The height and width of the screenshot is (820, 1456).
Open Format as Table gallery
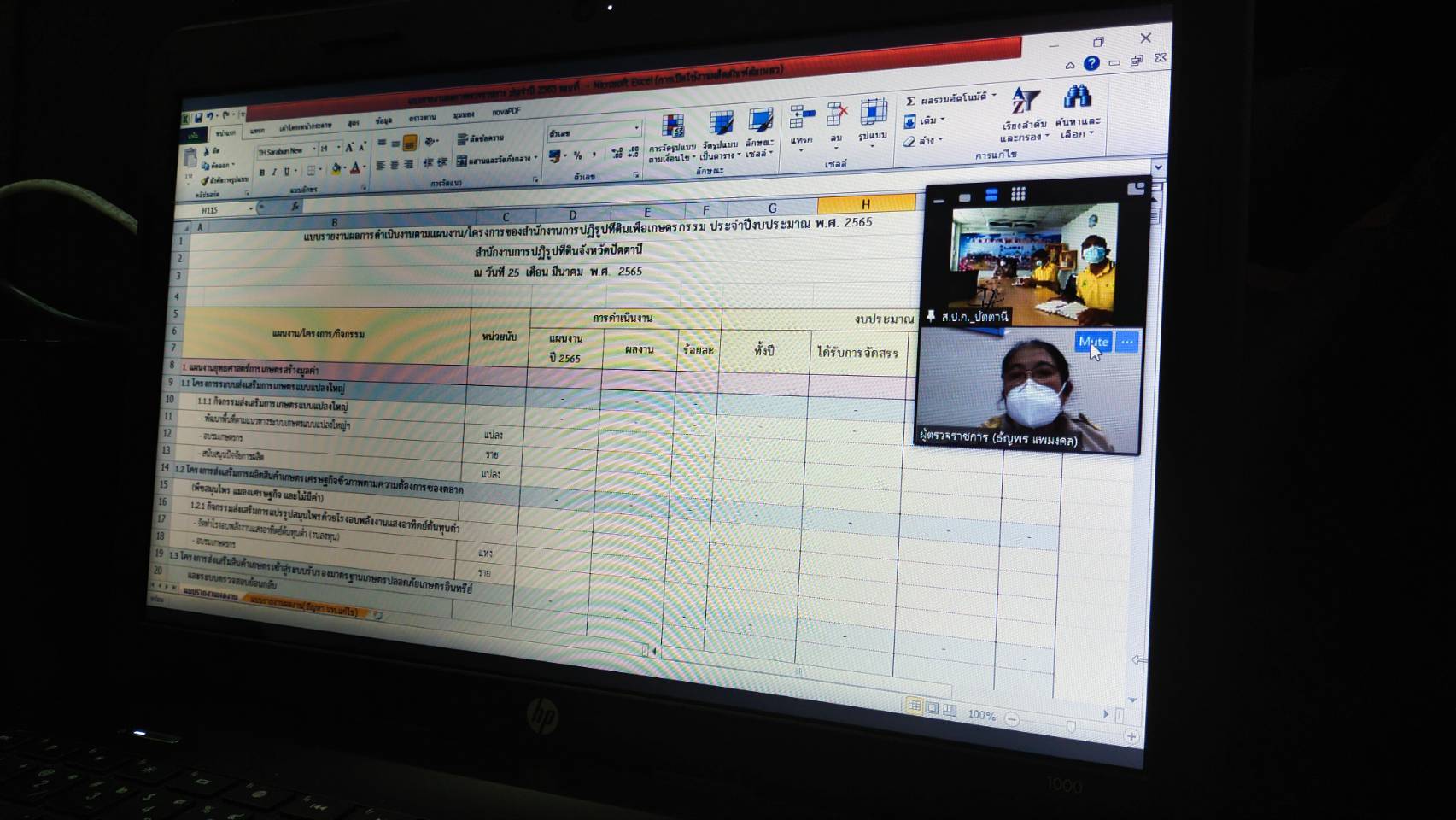point(721,134)
